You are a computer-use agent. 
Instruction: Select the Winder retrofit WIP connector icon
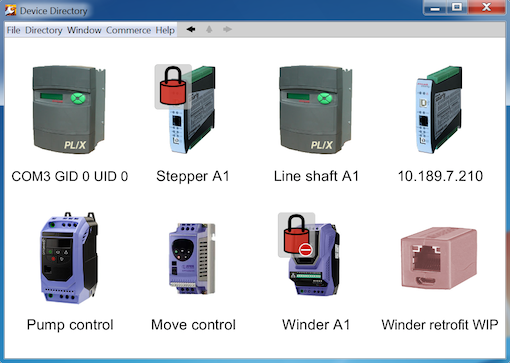439,258
